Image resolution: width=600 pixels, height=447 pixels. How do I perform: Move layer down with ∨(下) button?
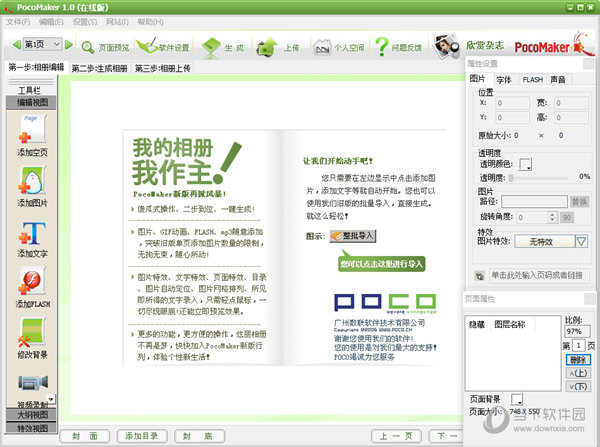(x=578, y=386)
